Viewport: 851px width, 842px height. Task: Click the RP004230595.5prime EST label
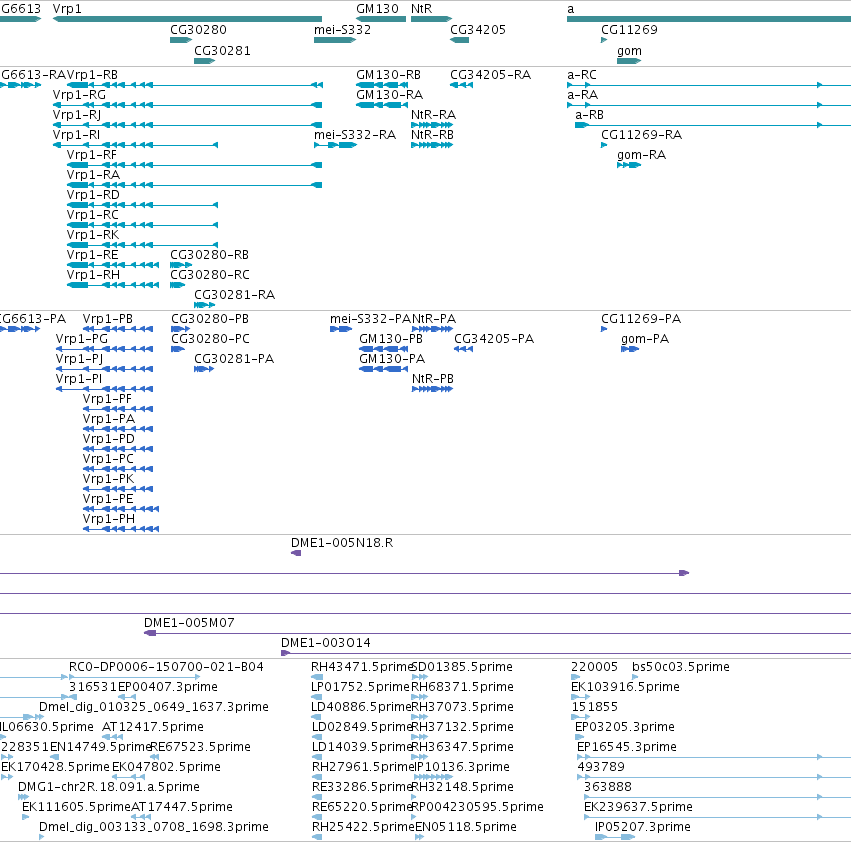tap(478, 807)
